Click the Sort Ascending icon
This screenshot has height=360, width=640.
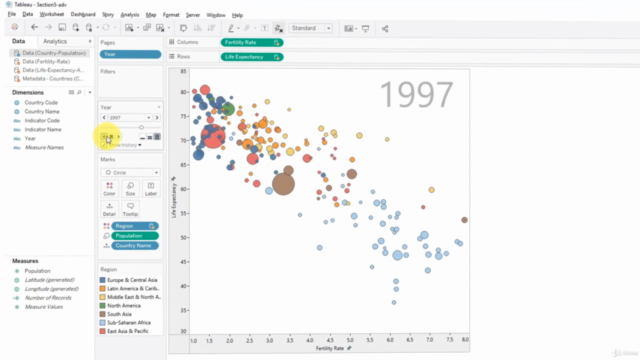click(198, 28)
